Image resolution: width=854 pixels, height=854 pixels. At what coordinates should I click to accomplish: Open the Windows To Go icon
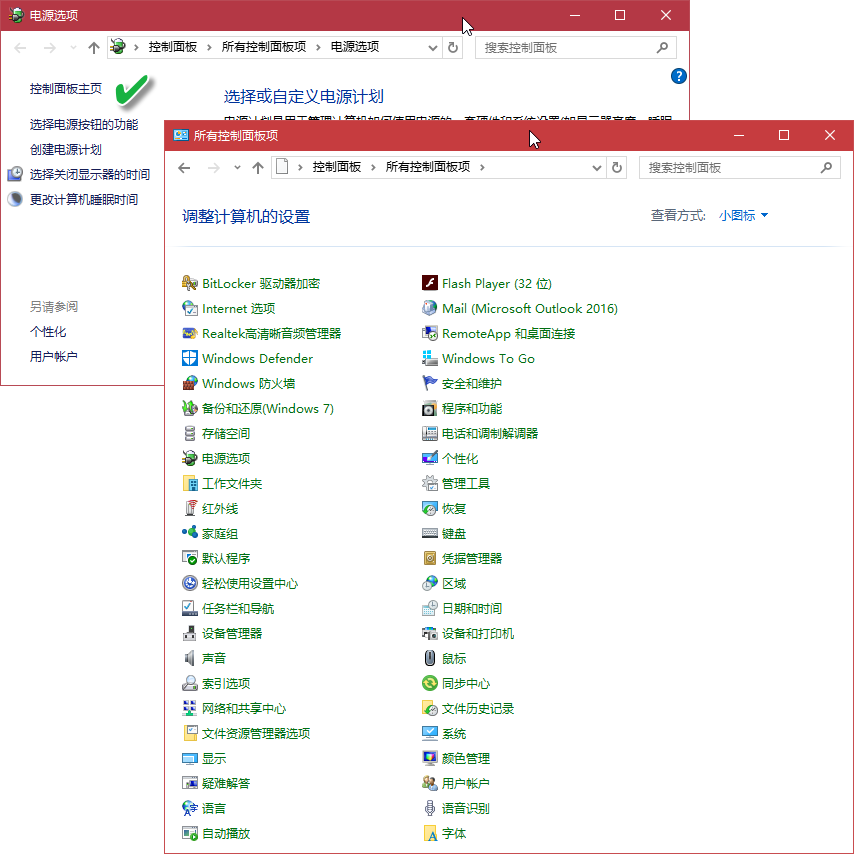tap(430, 358)
